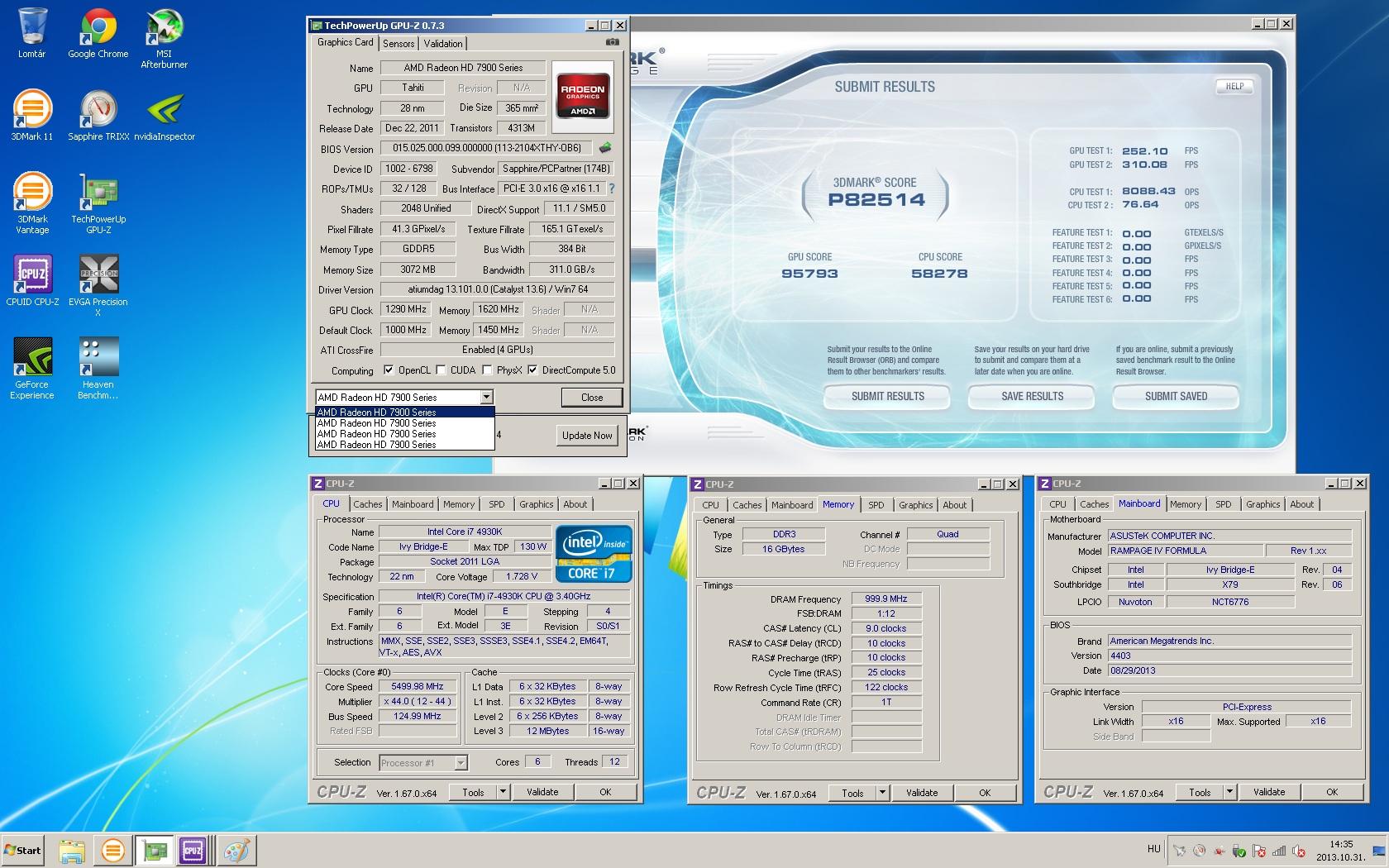Click the nvidiaInspector desktop icon
Viewport: 1389px width, 868px height.
(x=165, y=116)
